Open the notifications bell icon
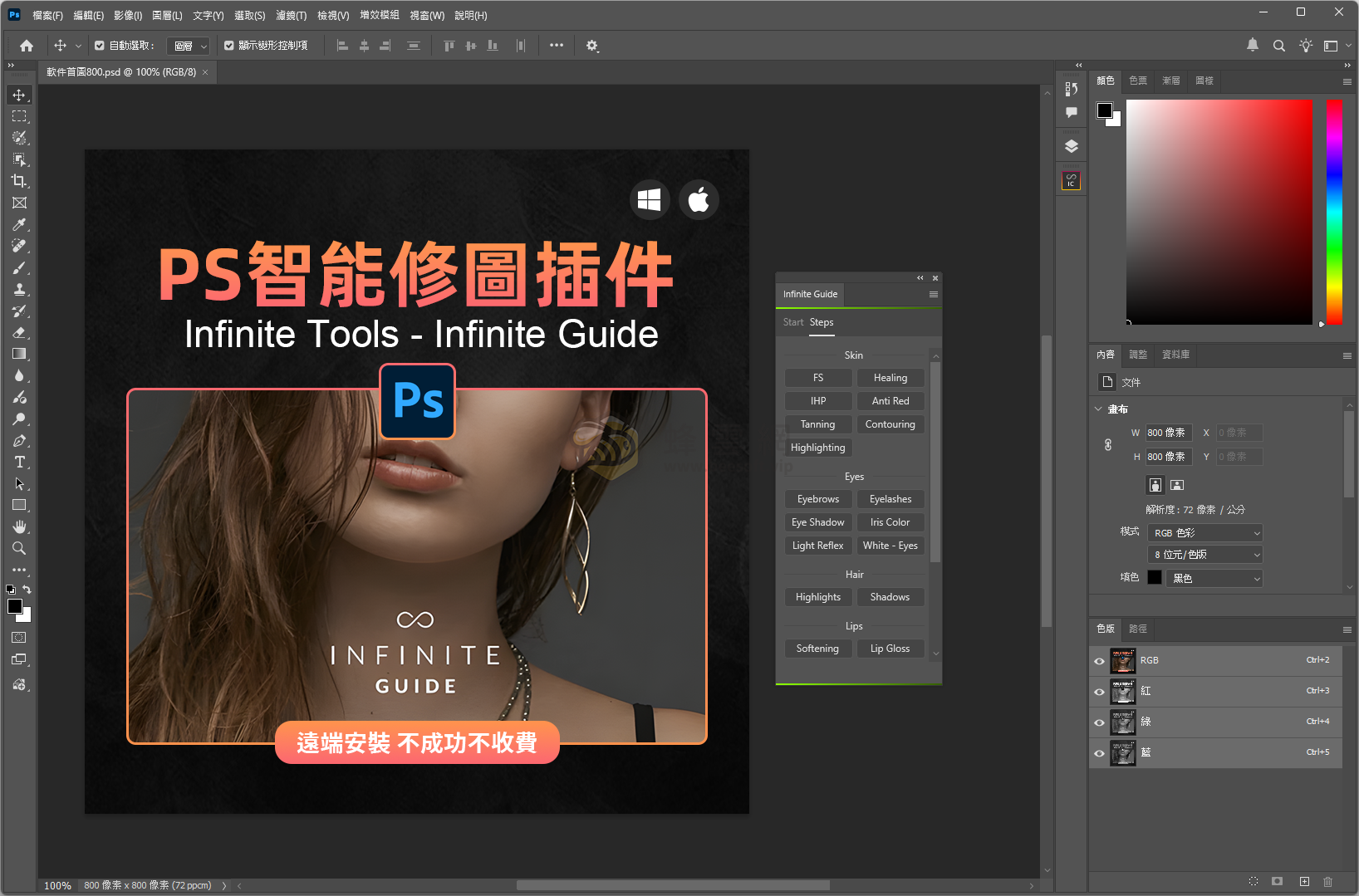The height and width of the screenshot is (896, 1359). [x=1253, y=46]
